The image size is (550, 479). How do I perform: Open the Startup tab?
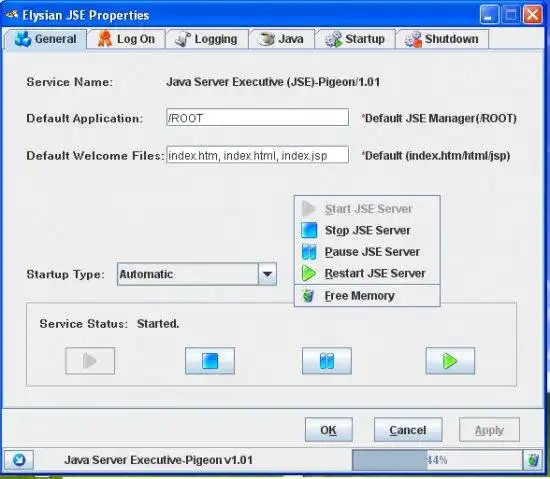tap(355, 39)
